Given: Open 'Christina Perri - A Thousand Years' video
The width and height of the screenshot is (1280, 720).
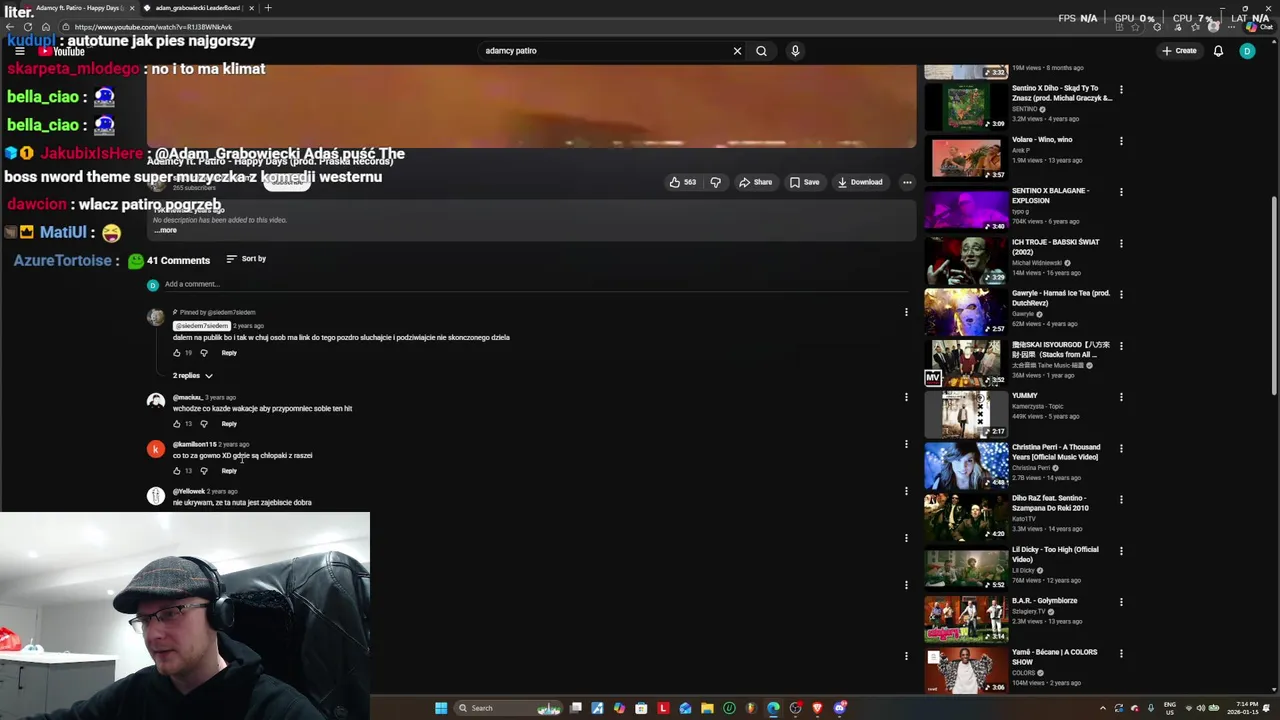Looking at the screenshot, I should coord(1056,452).
